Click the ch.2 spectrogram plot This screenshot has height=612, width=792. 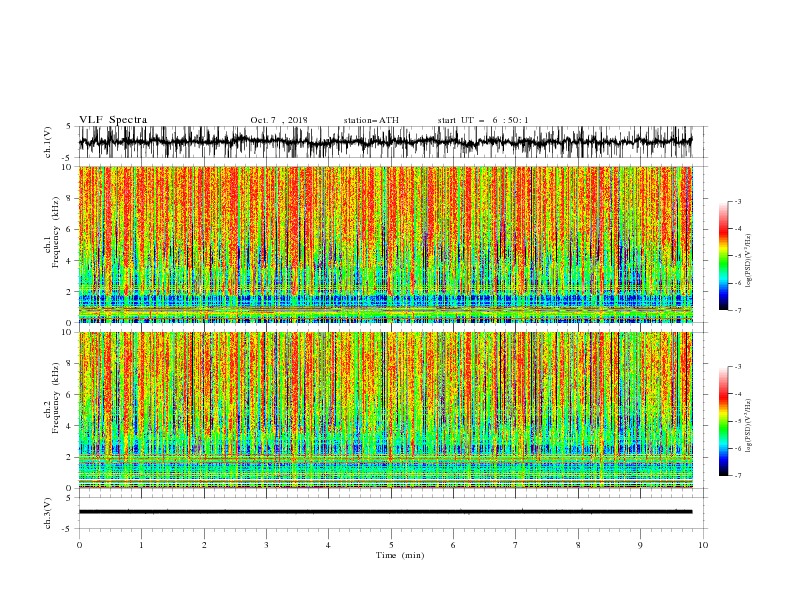coord(385,410)
